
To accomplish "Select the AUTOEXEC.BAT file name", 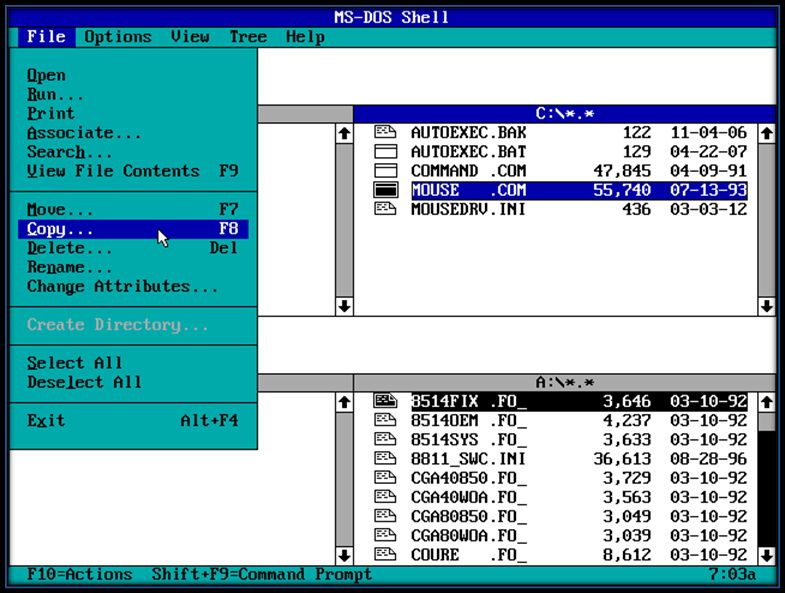I will pyautogui.click(x=469, y=152).
